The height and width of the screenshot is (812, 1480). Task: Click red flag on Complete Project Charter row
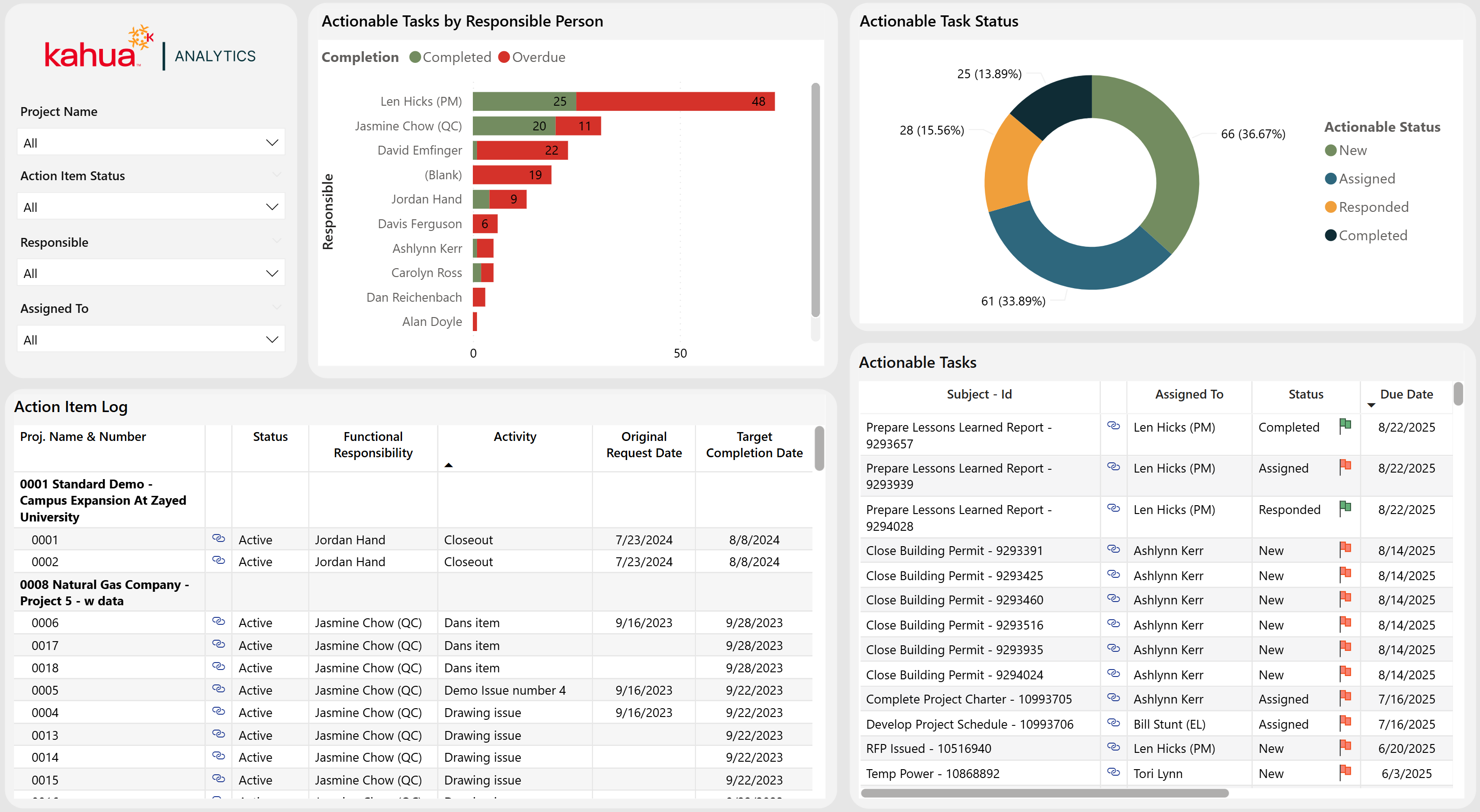click(1345, 698)
